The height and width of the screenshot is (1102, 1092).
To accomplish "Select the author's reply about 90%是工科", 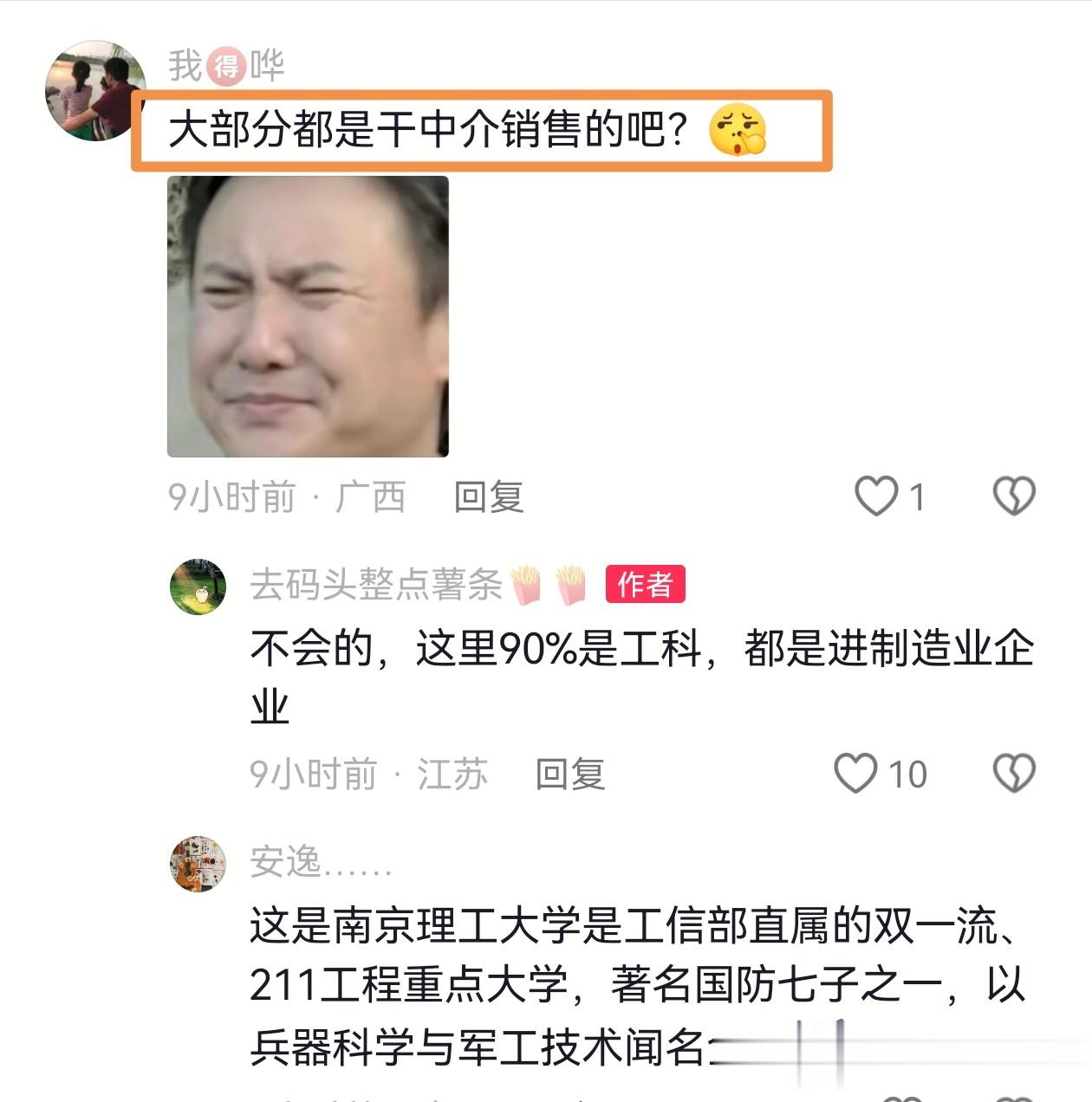I will 642,677.
